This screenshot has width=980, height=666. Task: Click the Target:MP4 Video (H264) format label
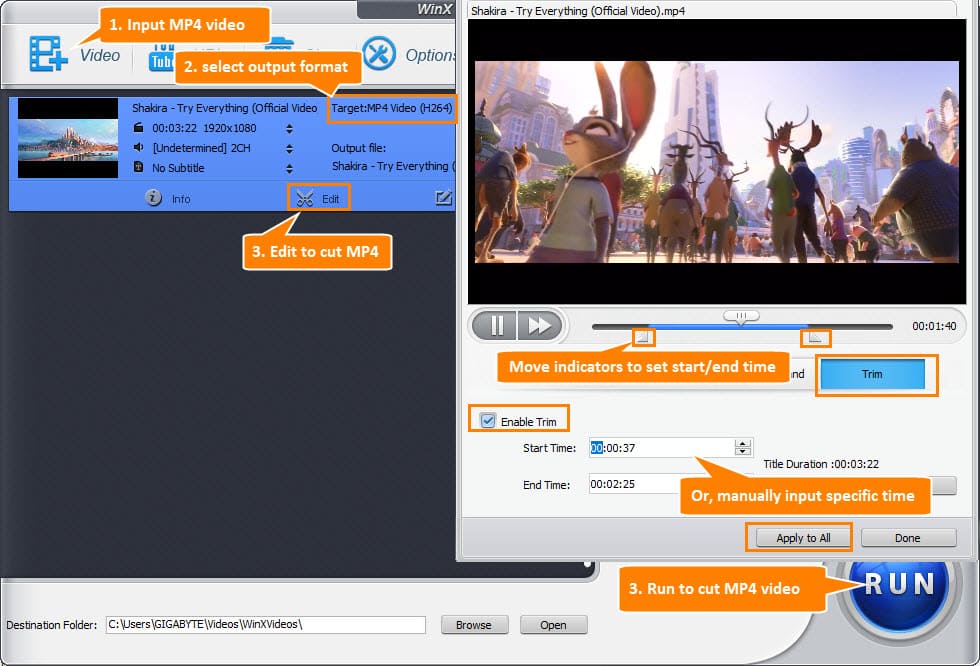click(391, 108)
